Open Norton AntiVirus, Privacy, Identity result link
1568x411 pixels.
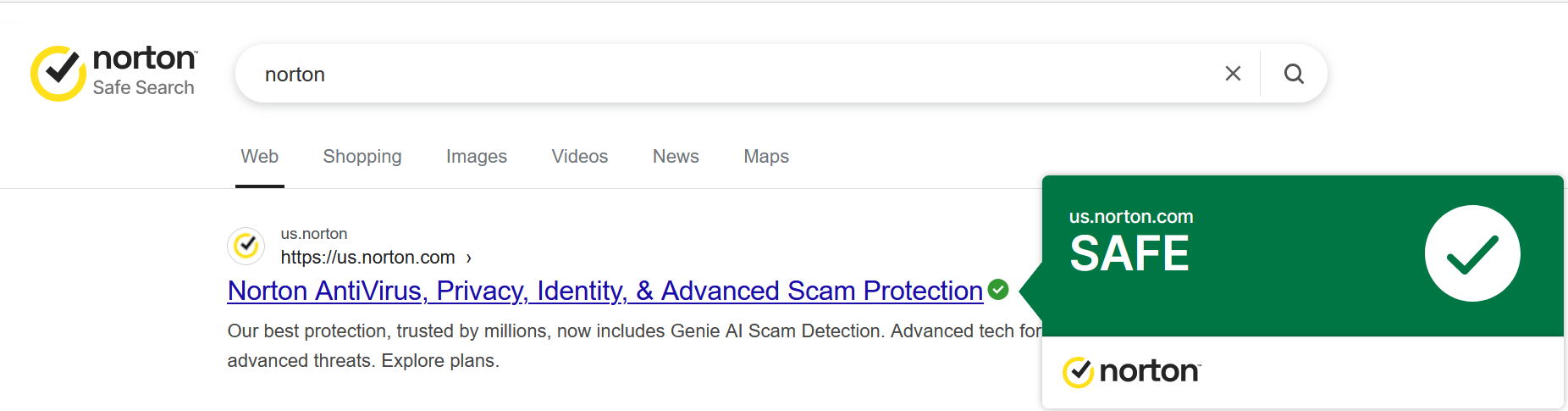click(x=605, y=291)
